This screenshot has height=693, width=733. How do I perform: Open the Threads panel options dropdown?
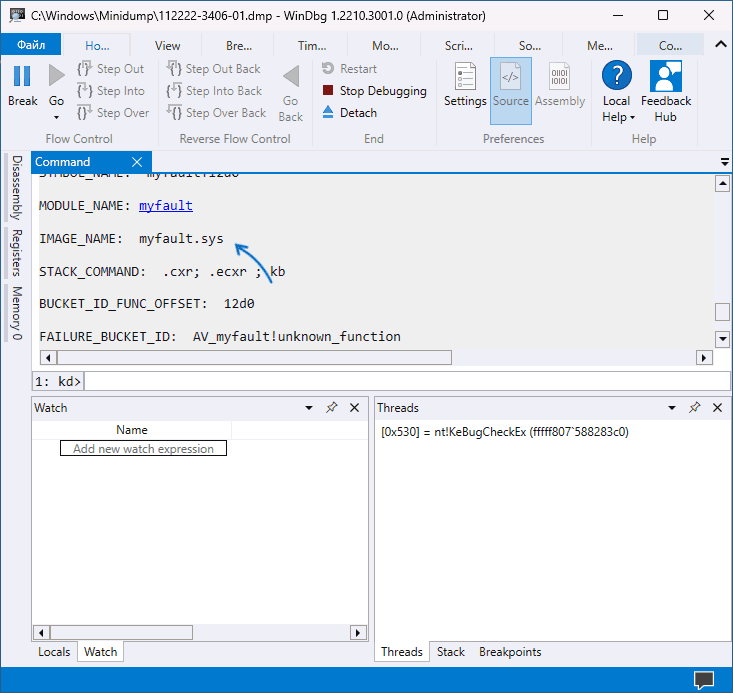672,408
